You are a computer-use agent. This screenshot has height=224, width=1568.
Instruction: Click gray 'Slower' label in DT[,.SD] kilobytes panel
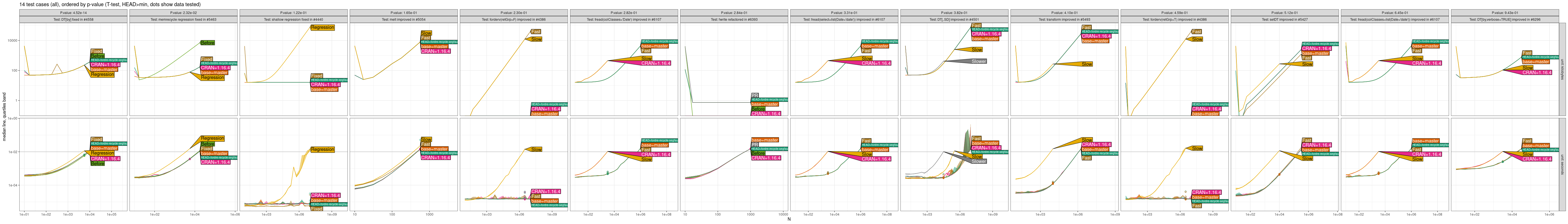pyautogui.click(x=979, y=62)
